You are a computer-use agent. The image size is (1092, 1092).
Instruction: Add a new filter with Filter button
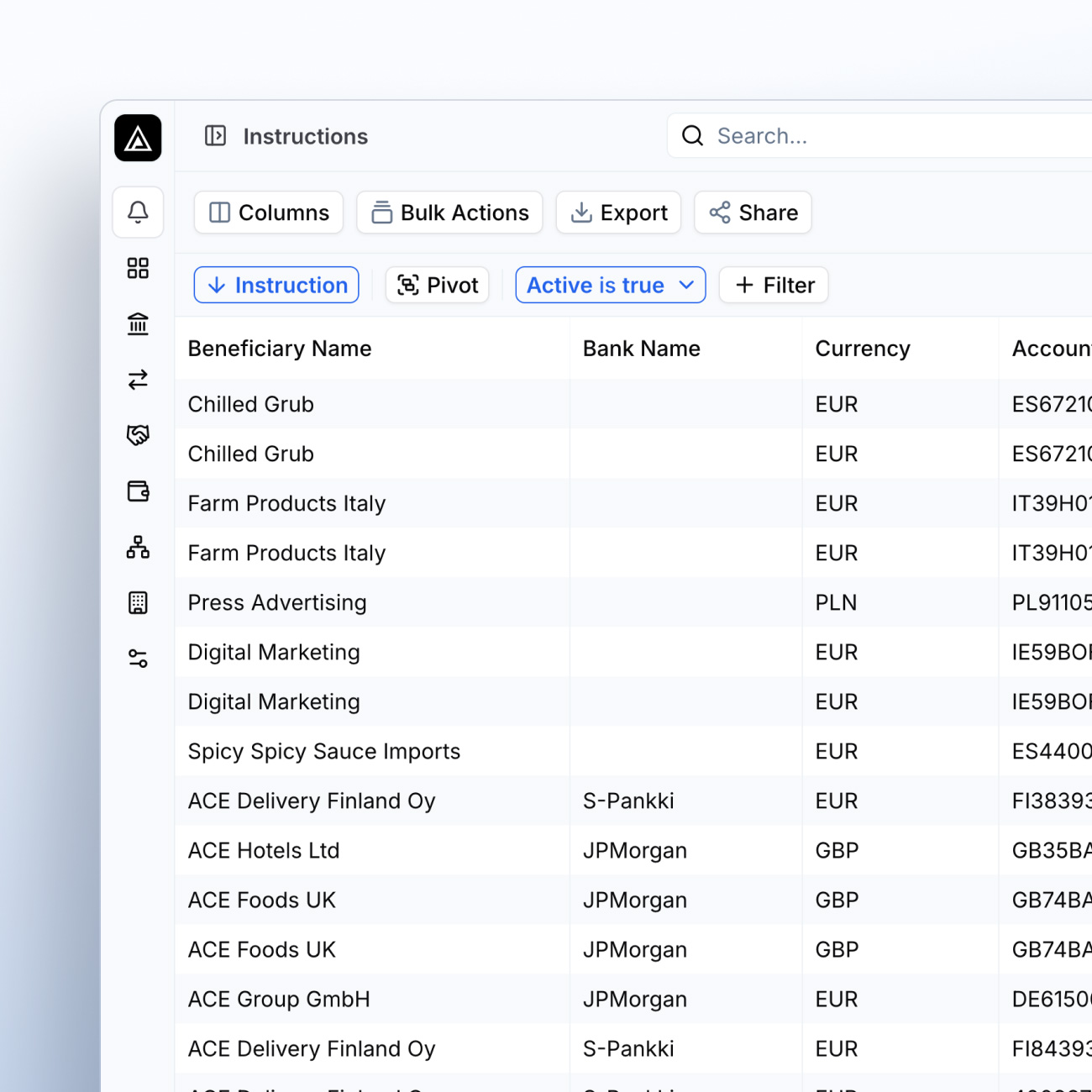tap(774, 286)
